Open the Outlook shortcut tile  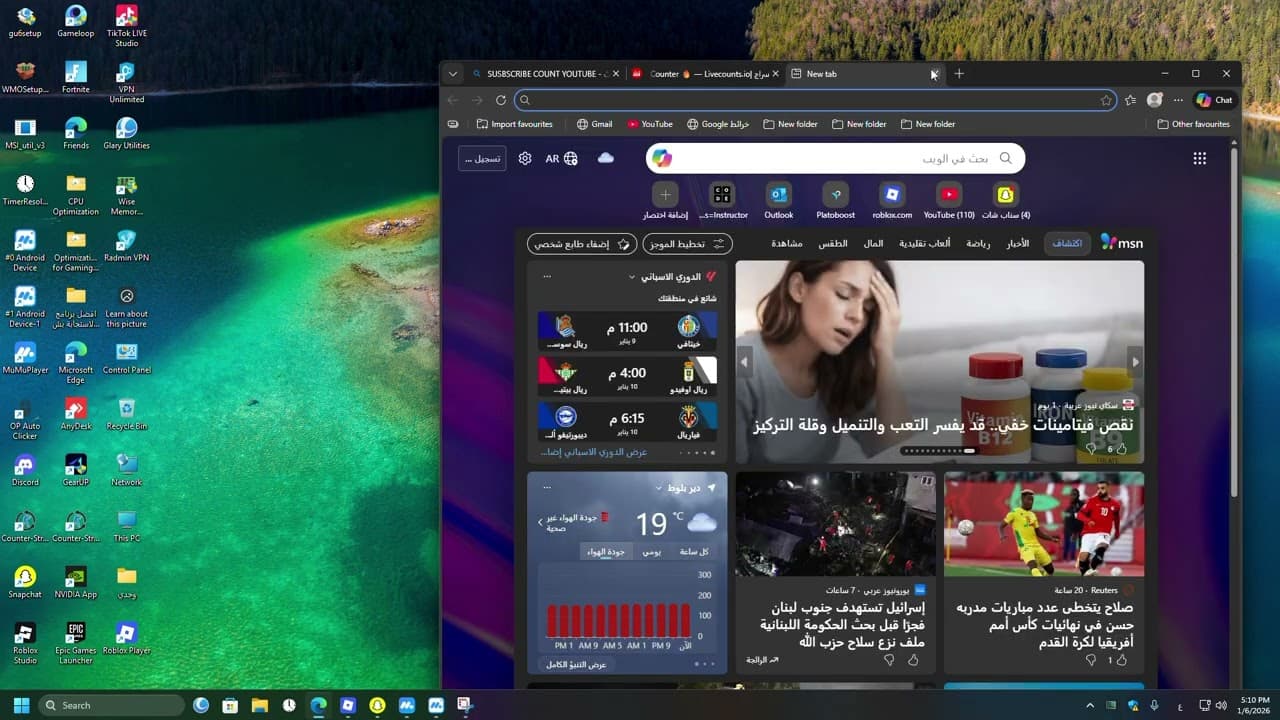[x=779, y=200]
